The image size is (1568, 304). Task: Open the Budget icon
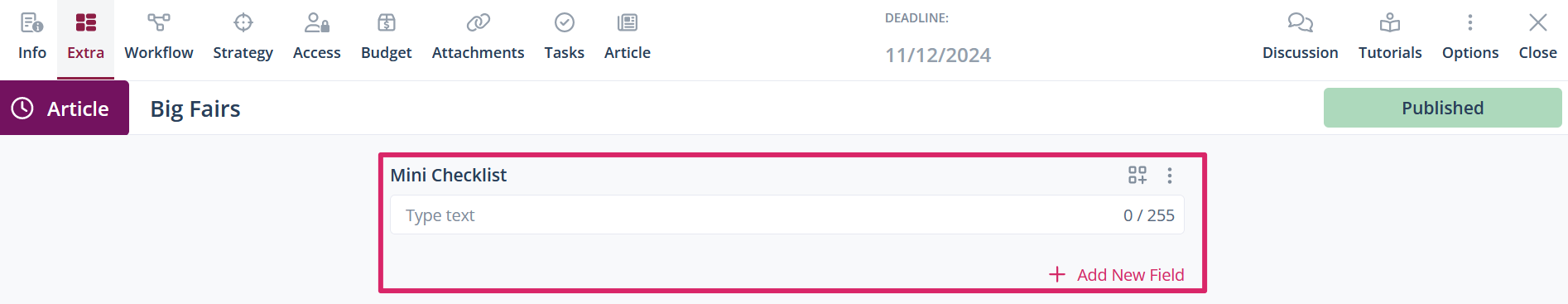coord(387,22)
